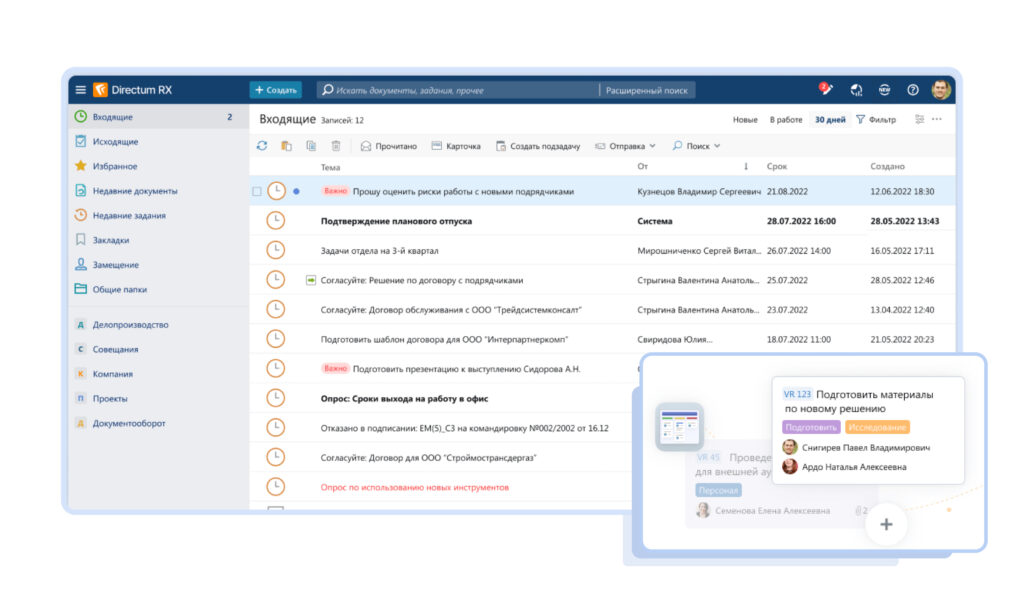Click the refresh icon in the toolbar
Screen dimensions: 1024x616
point(260,146)
